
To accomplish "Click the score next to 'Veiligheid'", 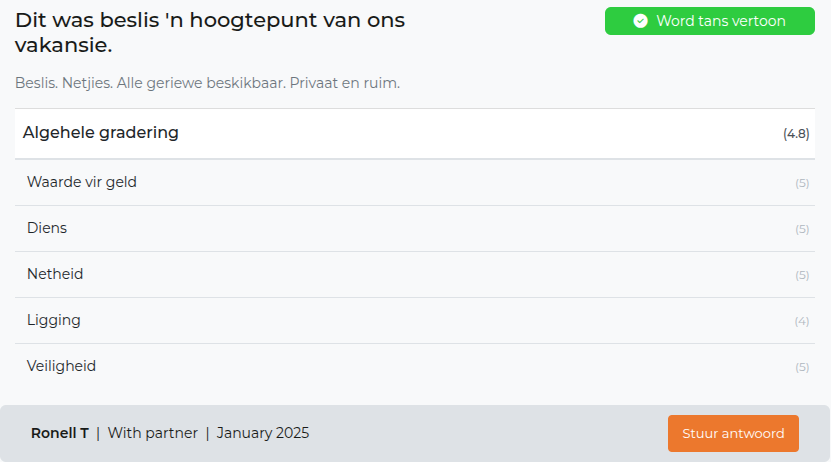I will tap(802, 367).
